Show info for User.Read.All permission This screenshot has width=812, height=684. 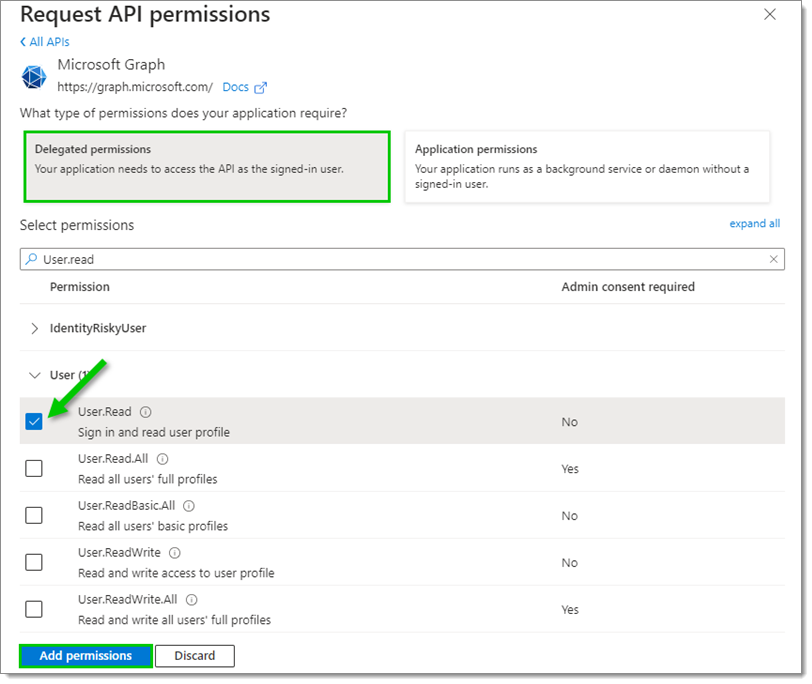coord(163,459)
